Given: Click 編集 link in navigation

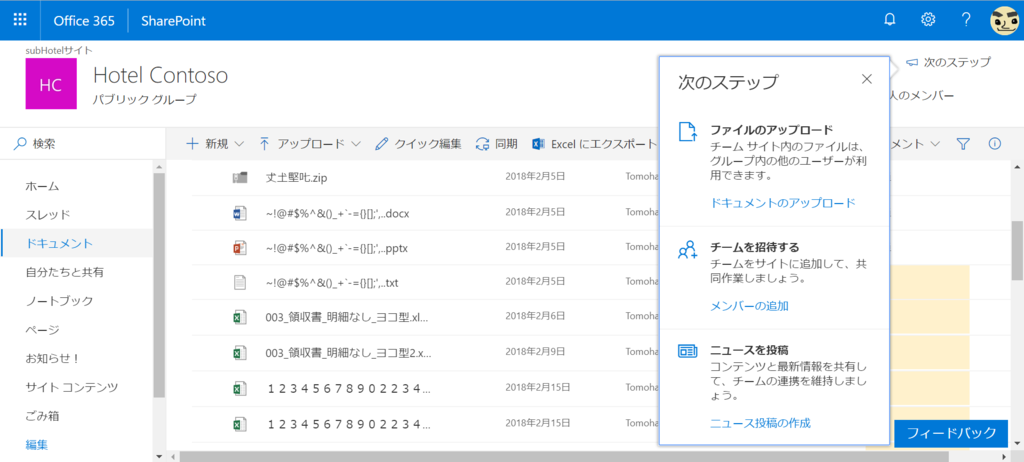Looking at the screenshot, I should click(x=37, y=445).
